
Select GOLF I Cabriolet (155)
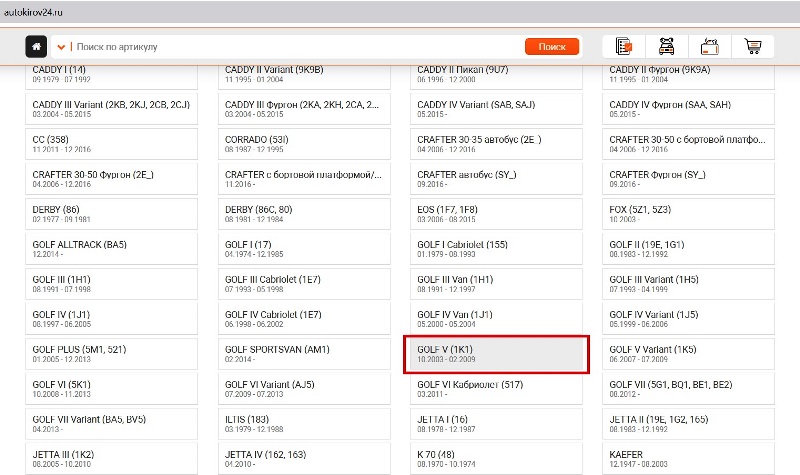click(496, 248)
